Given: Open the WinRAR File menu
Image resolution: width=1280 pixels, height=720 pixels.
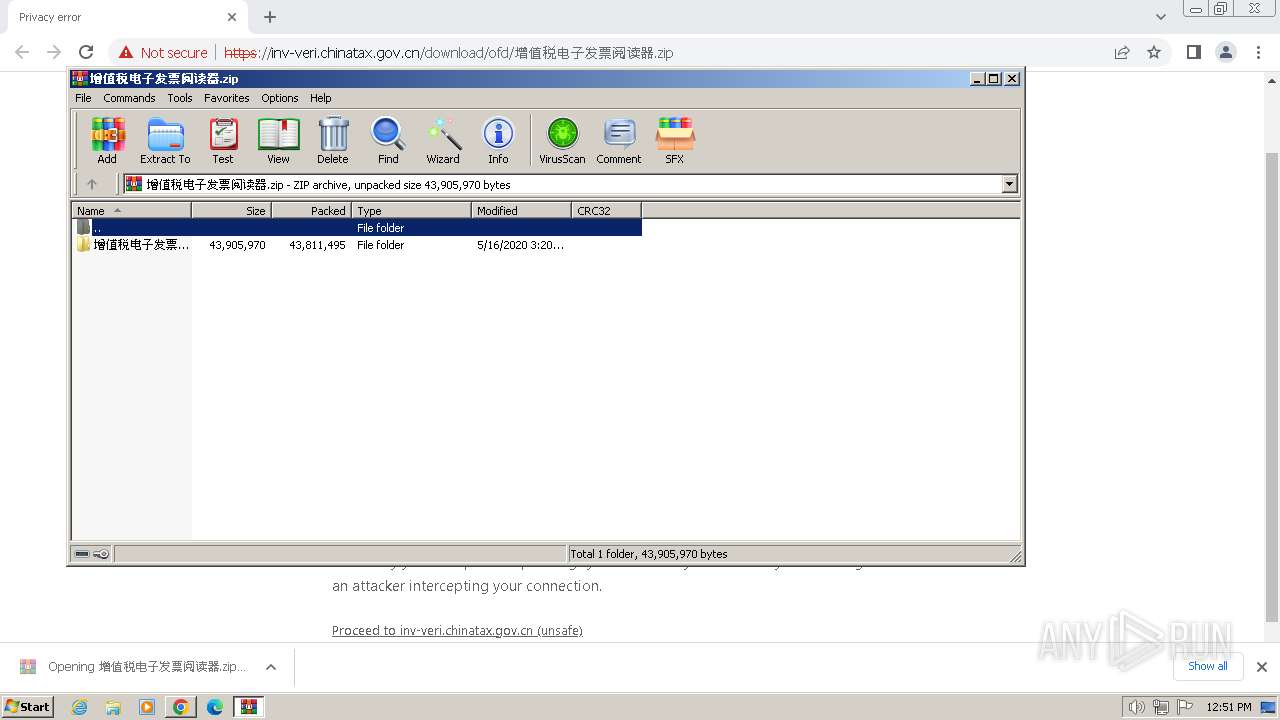Looking at the screenshot, I should [x=83, y=98].
